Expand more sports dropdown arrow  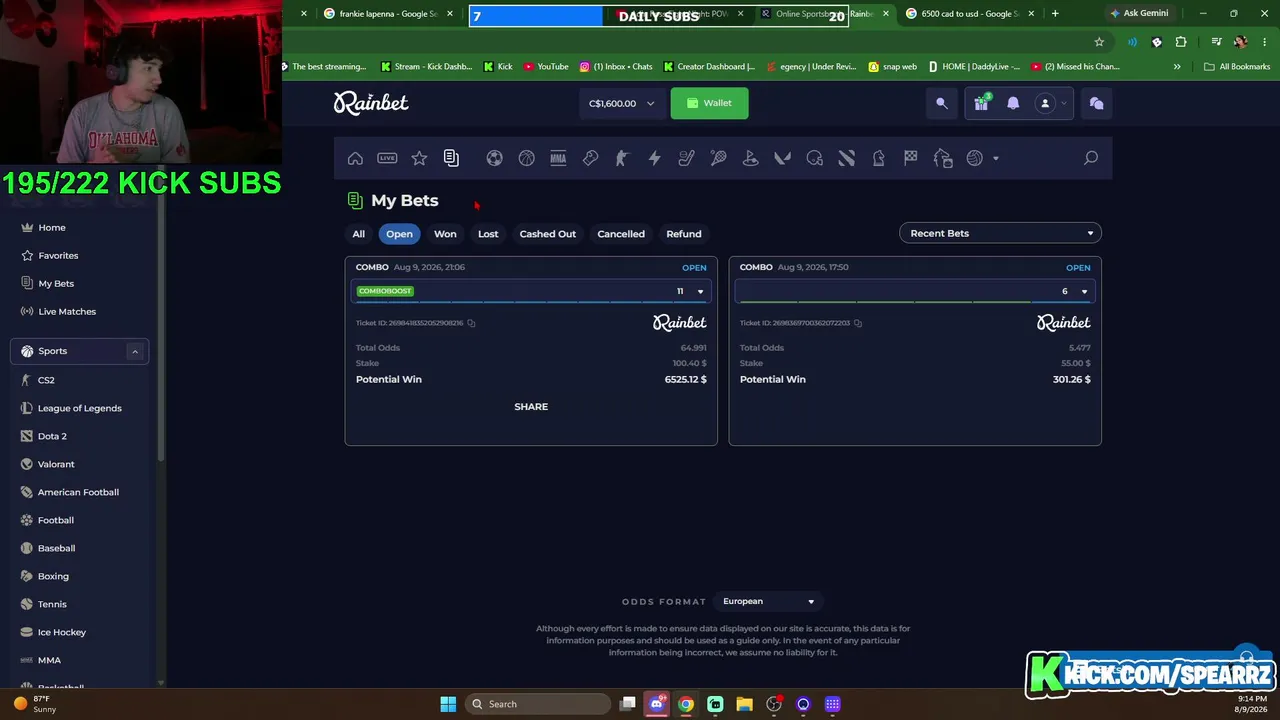pyautogui.click(x=995, y=158)
